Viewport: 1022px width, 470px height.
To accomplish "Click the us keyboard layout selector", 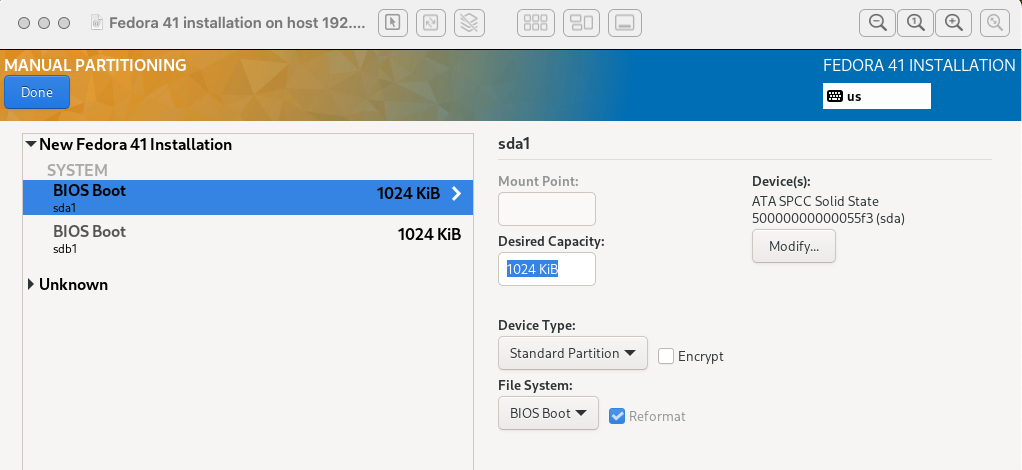I will [x=877, y=96].
